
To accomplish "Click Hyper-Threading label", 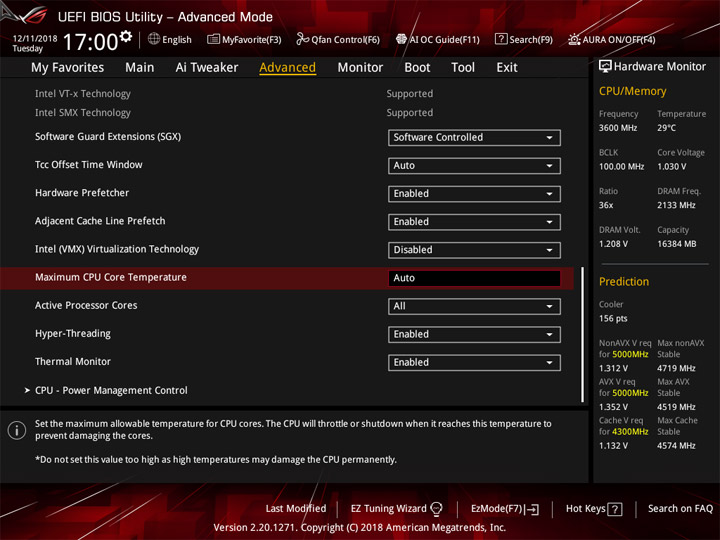I will click(73, 333).
